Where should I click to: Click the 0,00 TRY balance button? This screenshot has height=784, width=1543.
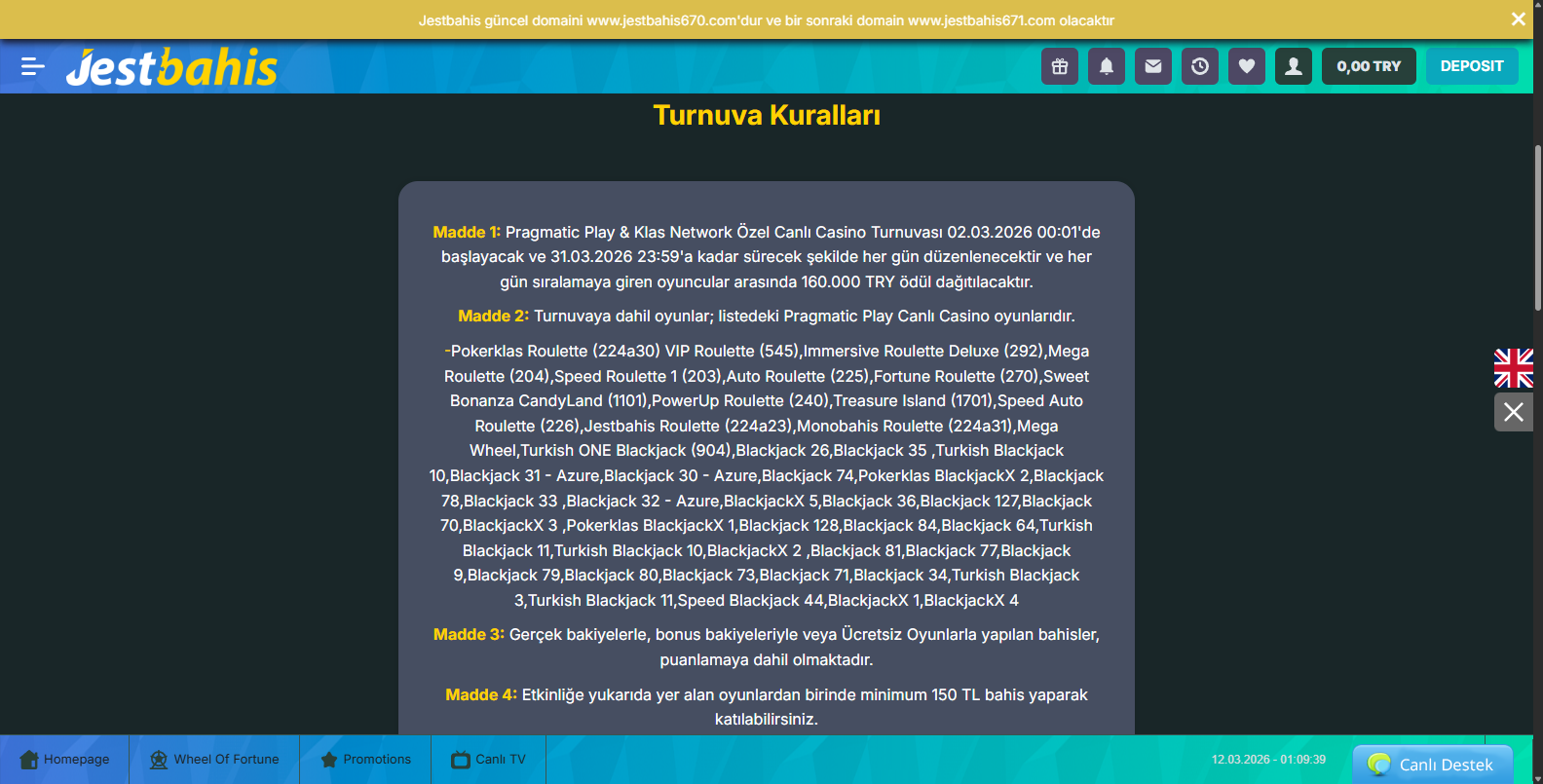(x=1369, y=66)
